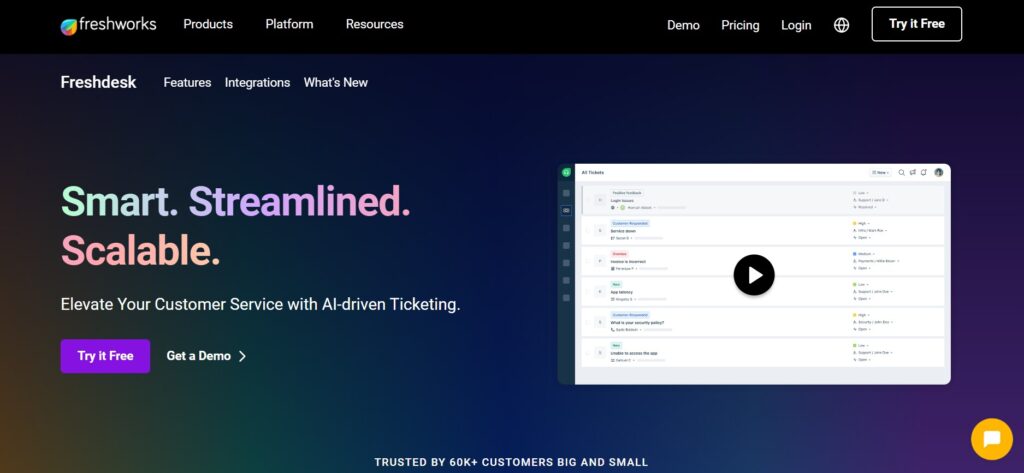Expand Open status dropdown on Service down ticket
Image resolution: width=1024 pixels, height=473 pixels.
coord(862,238)
